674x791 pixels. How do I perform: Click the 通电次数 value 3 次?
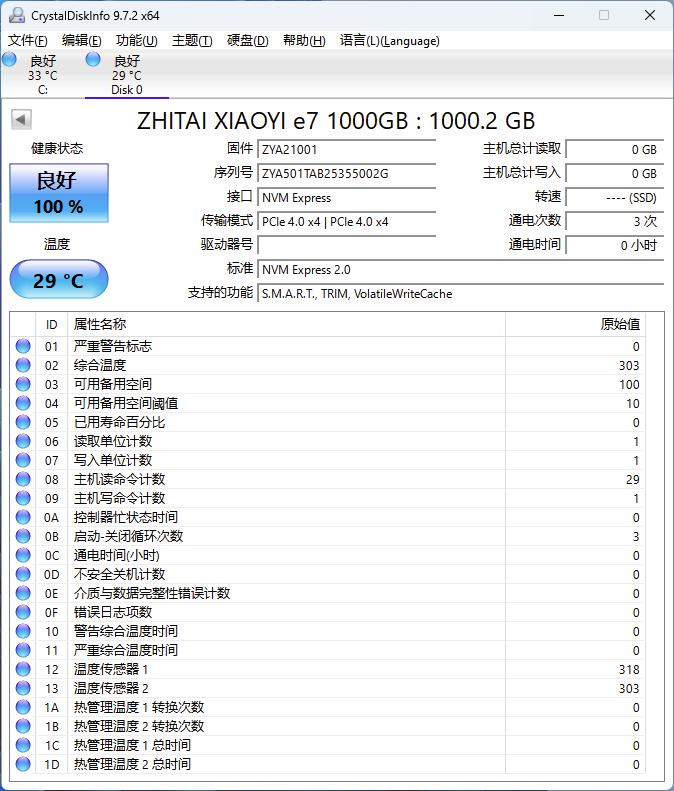pyautogui.click(x=614, y=221)
